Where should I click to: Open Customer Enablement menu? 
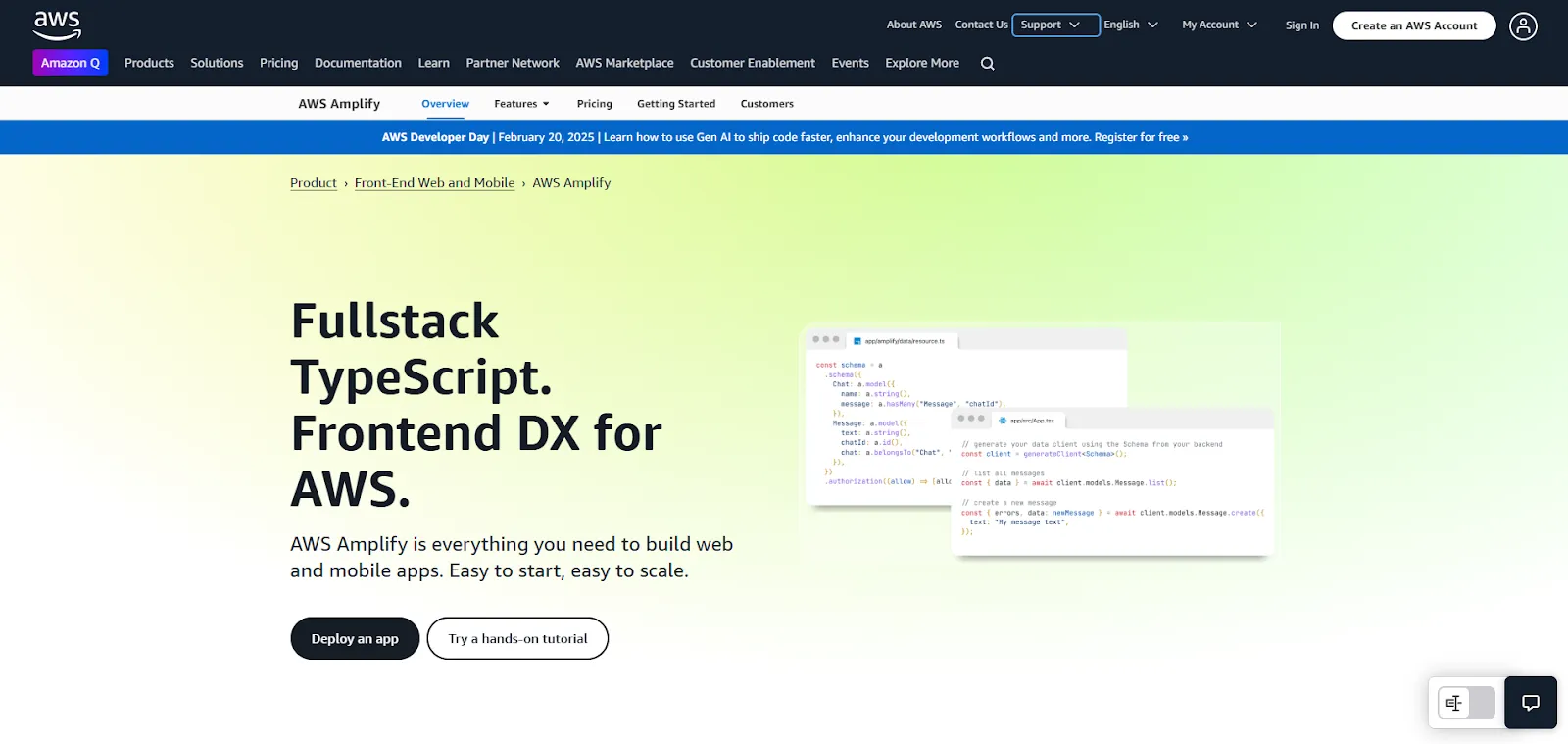(x=753, y=63)
